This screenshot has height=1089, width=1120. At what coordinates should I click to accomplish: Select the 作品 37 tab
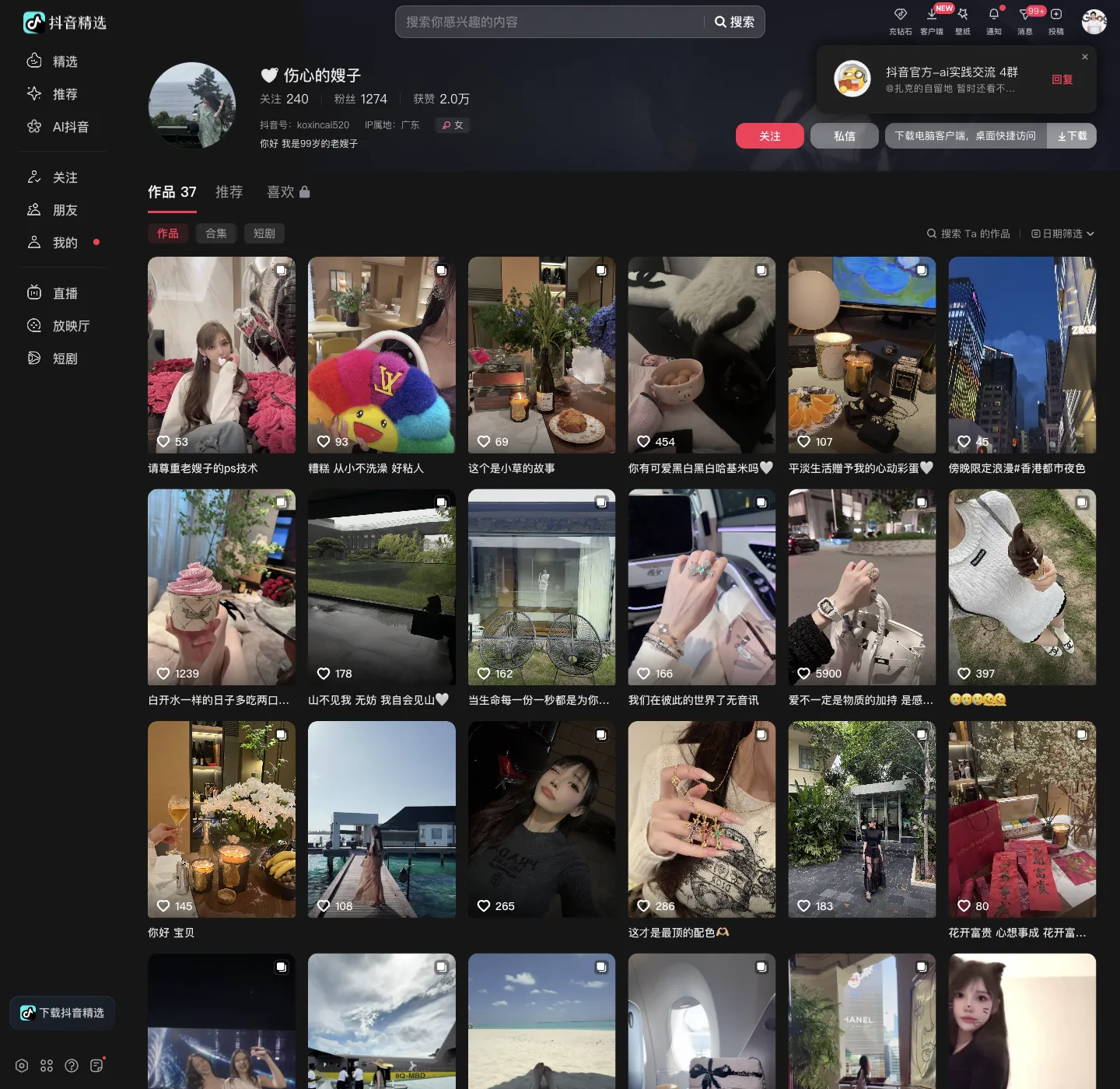172,192
